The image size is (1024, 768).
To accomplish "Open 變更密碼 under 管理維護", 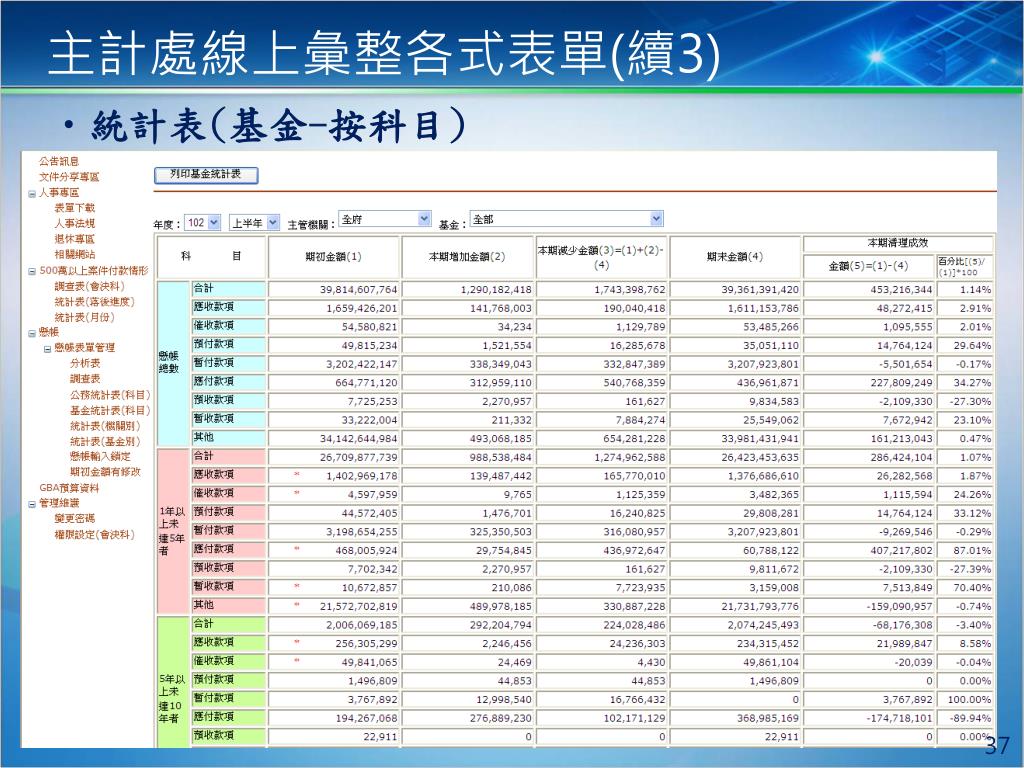I will click(74, 519).
